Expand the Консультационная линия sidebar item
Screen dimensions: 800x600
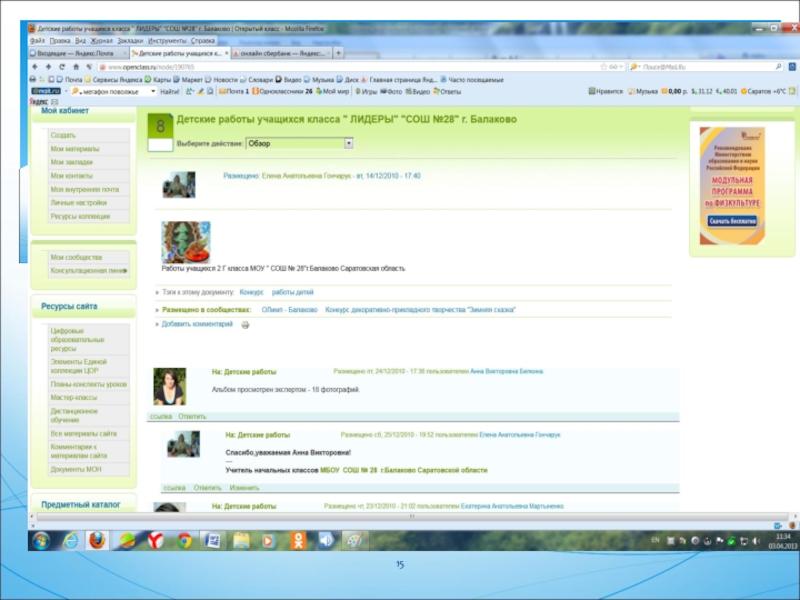point(89,270)
